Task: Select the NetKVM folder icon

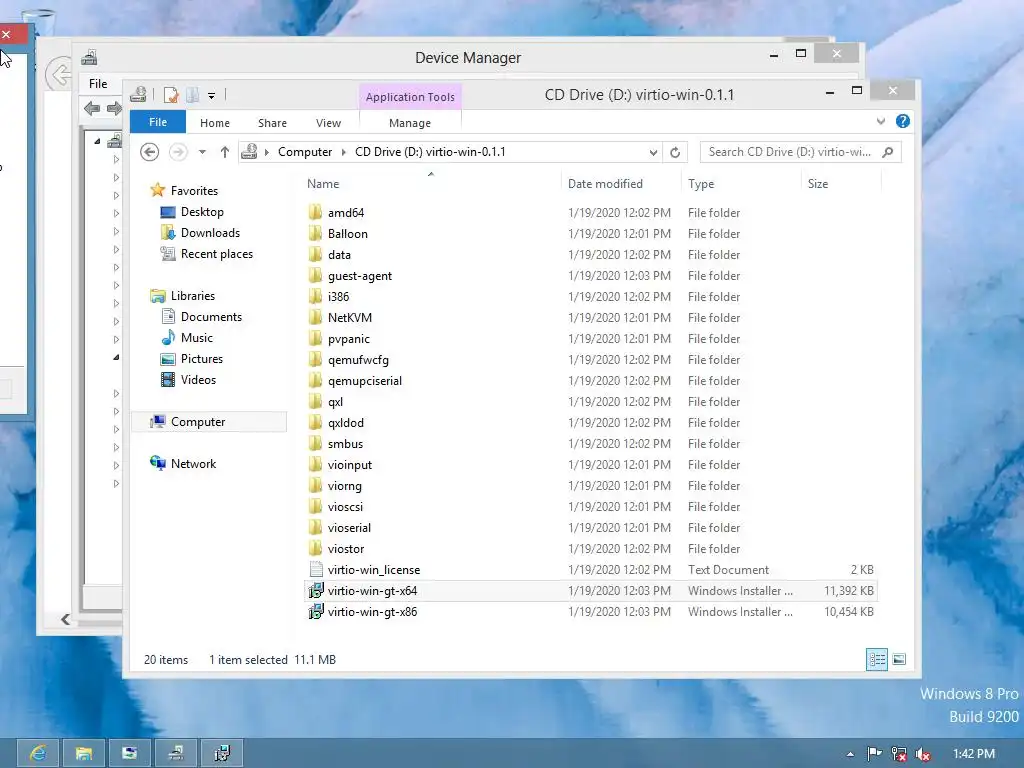Action: 315,317
